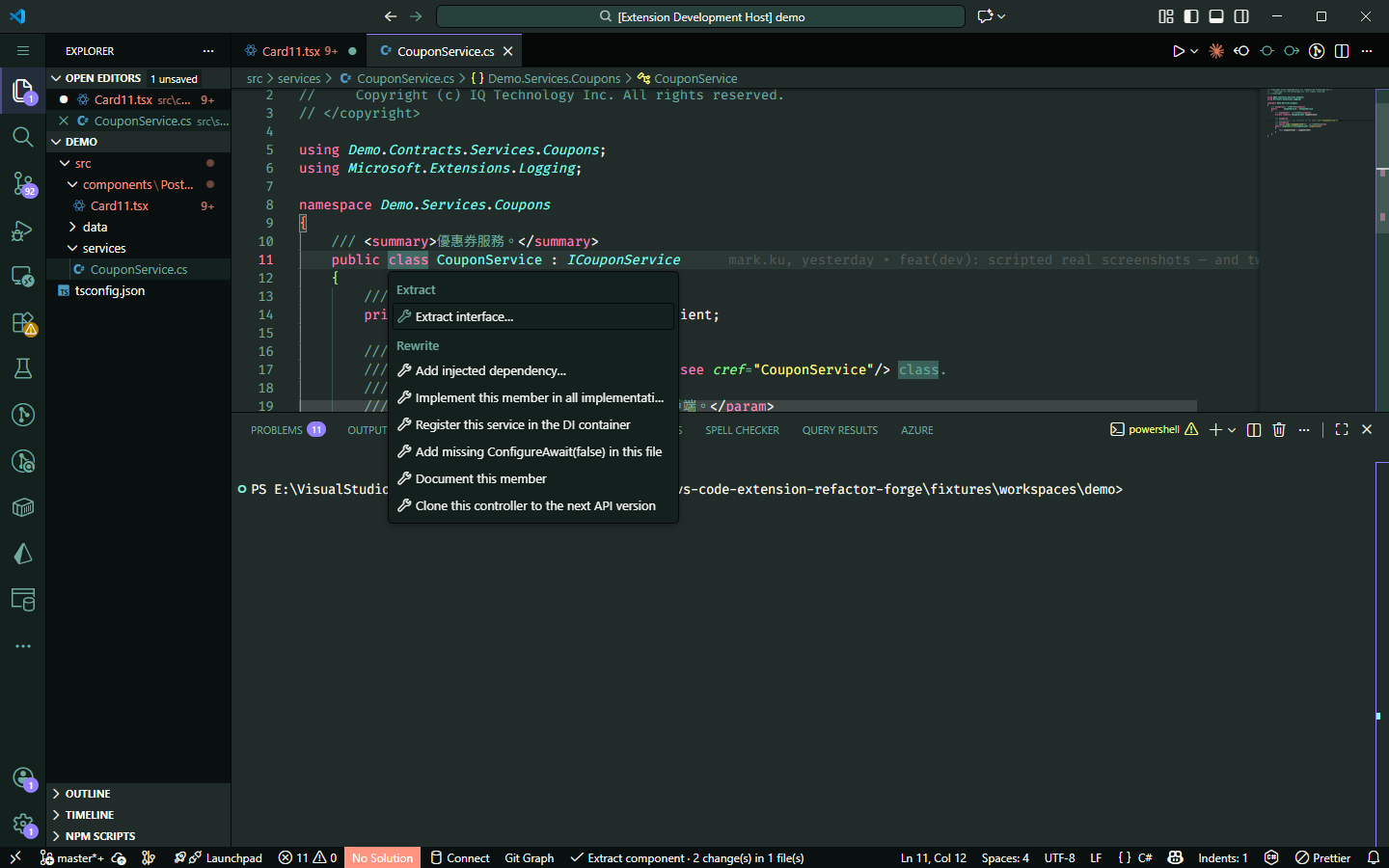
Task: Toggle primary side bar visibility
Action: [x=1191, y=16]
